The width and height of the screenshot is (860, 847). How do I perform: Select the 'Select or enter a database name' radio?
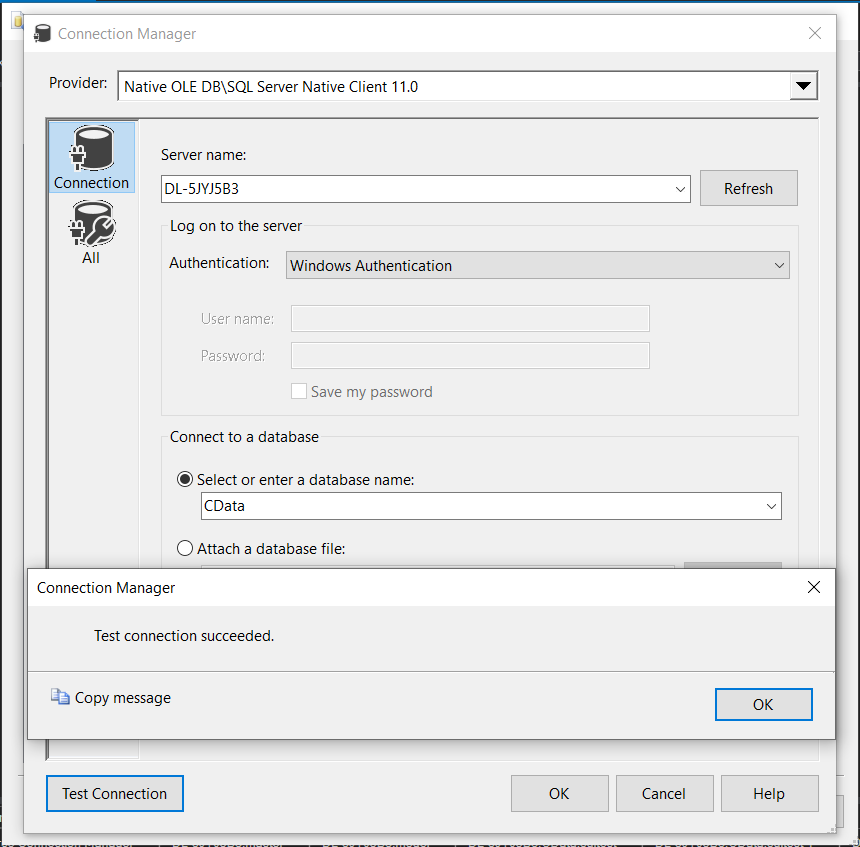pos(185,480)
